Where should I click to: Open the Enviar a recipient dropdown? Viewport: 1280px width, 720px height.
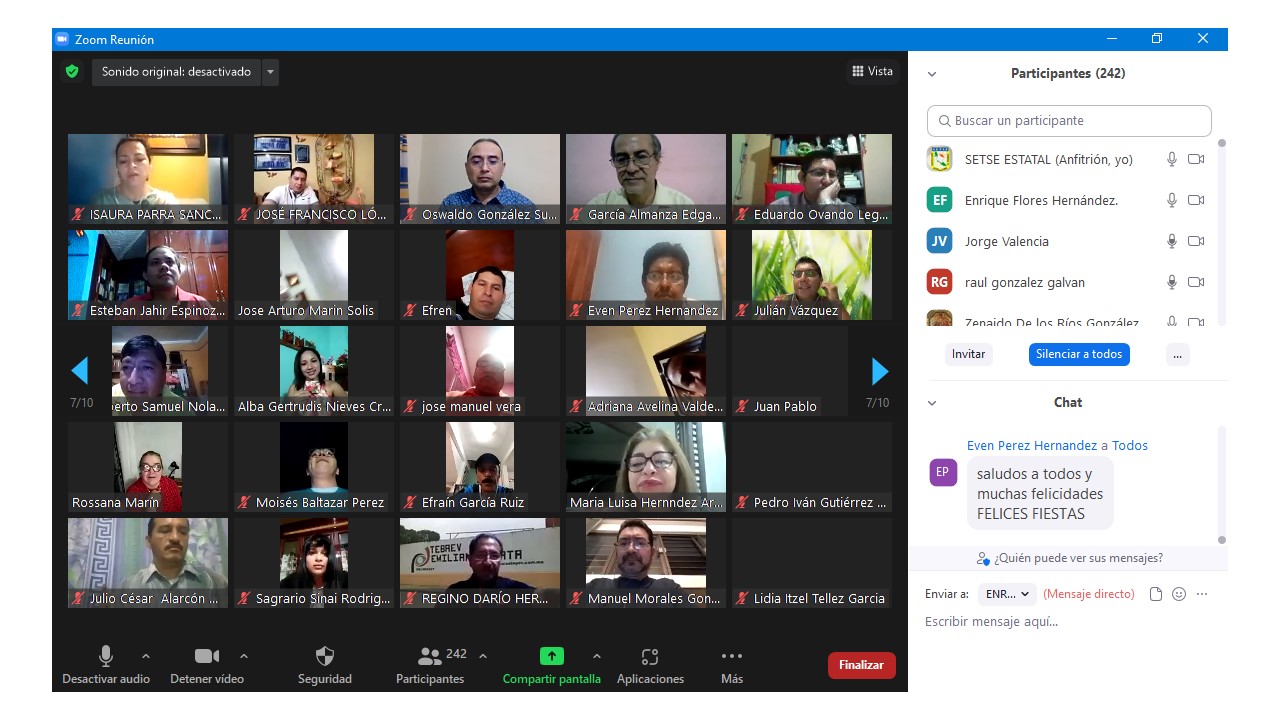coord(1007,594)
